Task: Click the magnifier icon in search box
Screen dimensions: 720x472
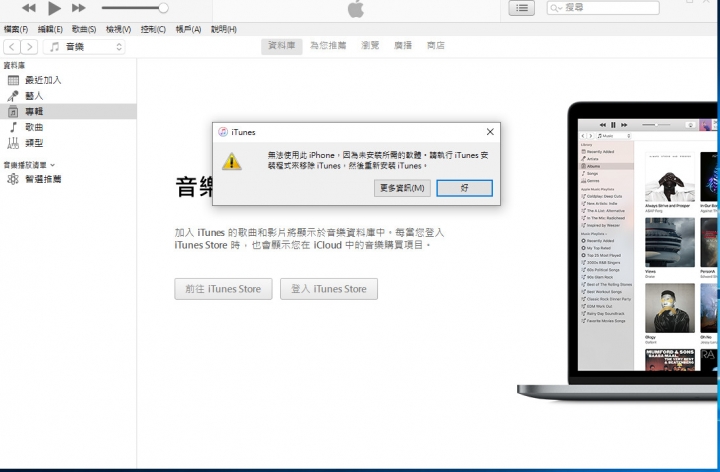Action: (x=556, y=8)
